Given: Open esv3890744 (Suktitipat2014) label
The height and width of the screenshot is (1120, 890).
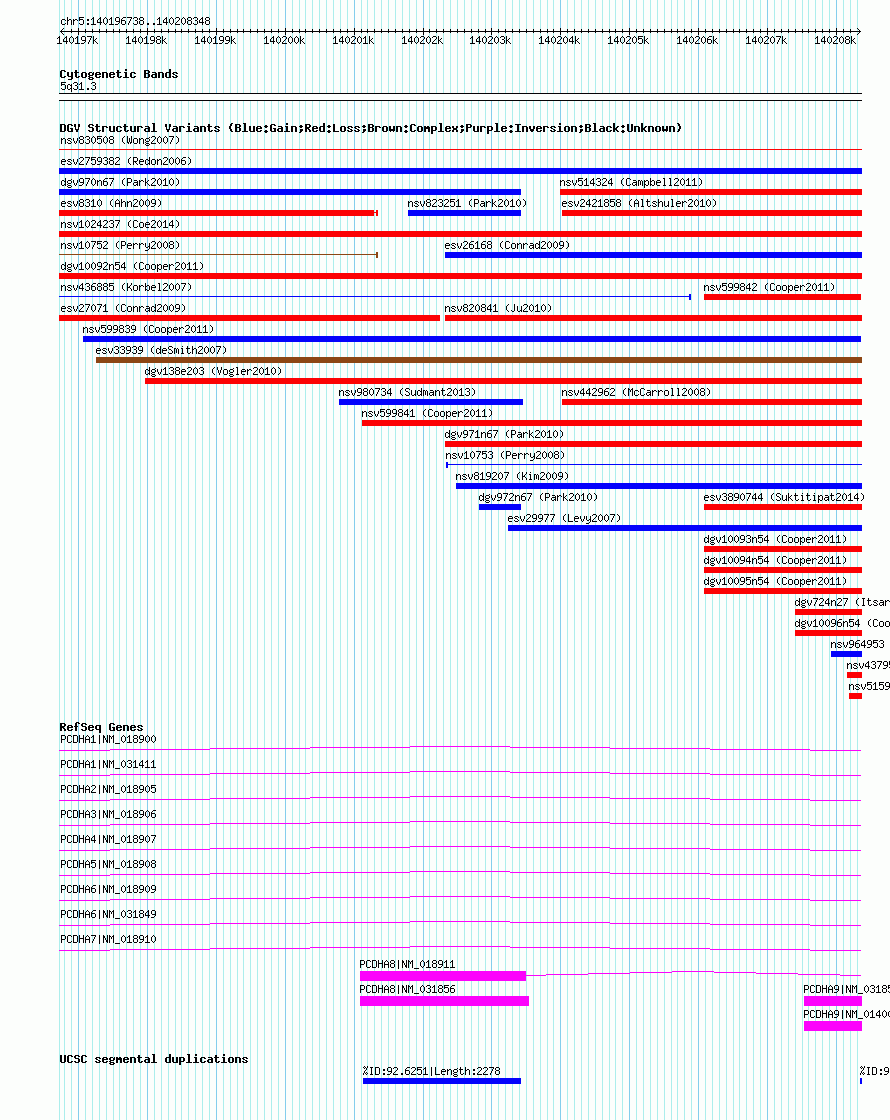Looking at the screenshot, I should click(x=784, y=497).
